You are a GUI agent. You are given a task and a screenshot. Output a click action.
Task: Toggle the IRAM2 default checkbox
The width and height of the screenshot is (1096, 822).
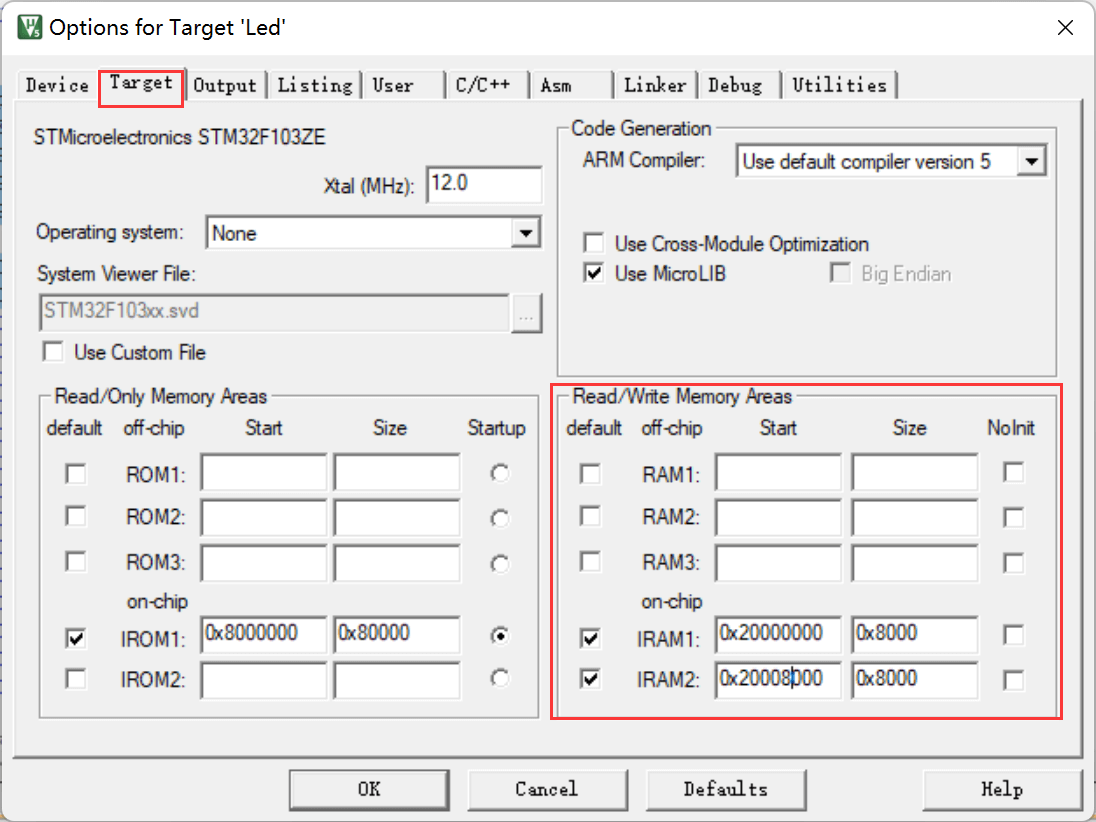(591, 679)
